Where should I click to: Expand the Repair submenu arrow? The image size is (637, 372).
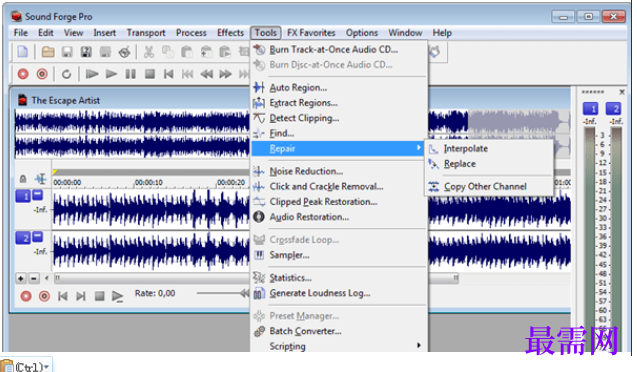418,148
